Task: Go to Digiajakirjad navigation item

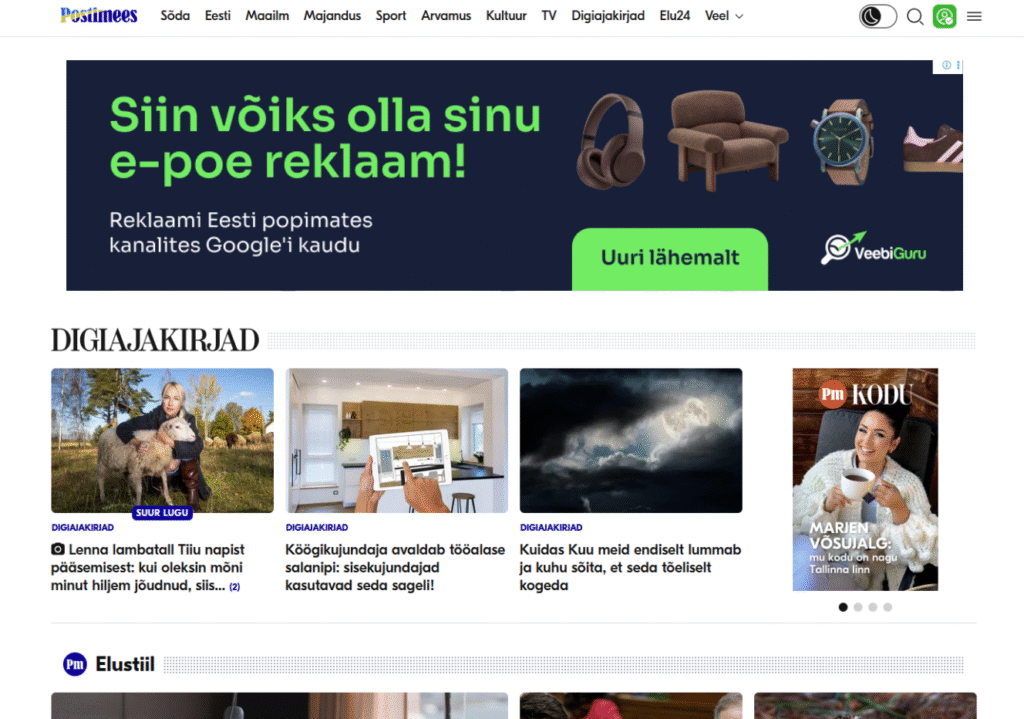Action: click(x=608, y=16)
